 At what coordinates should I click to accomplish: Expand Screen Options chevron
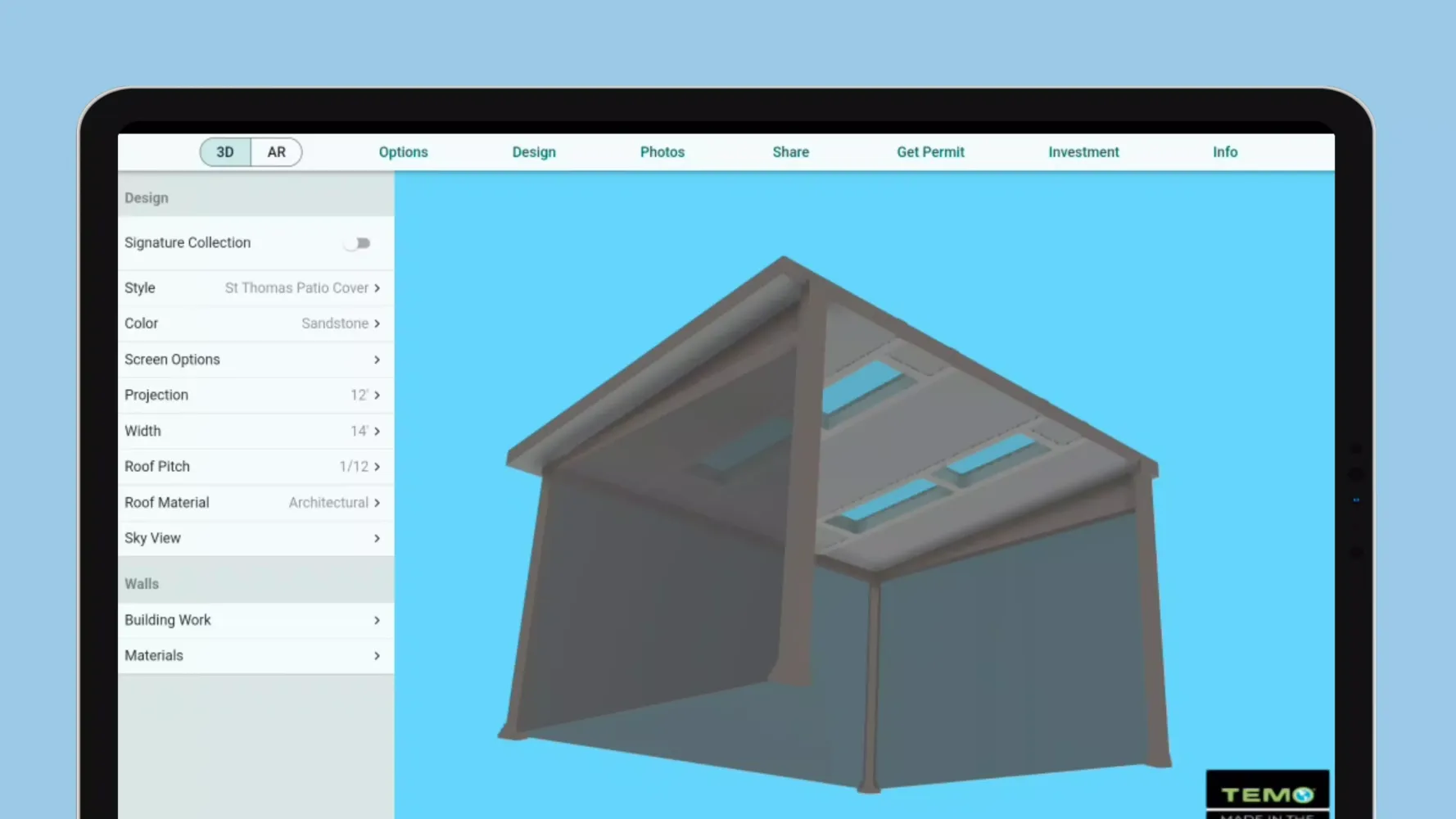tap(377, 360)
